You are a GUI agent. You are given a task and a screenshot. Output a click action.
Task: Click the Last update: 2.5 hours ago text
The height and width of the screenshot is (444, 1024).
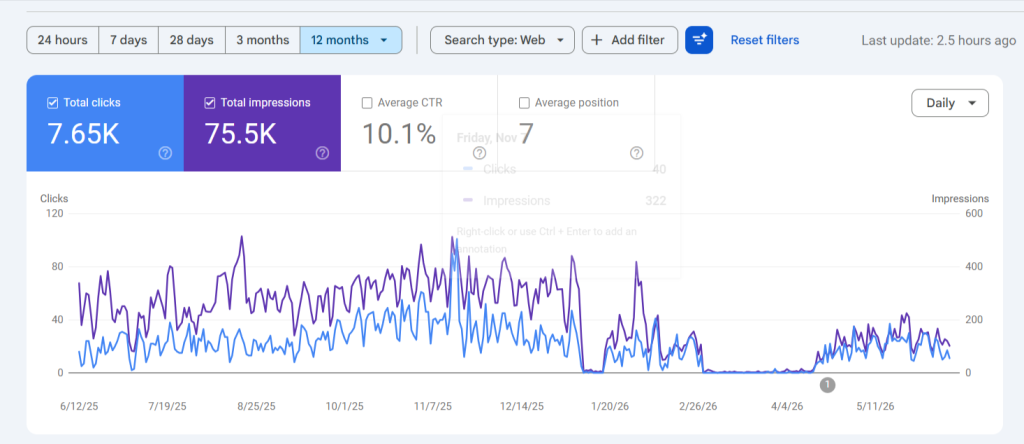pyautogui.click(x=938, y=40)
